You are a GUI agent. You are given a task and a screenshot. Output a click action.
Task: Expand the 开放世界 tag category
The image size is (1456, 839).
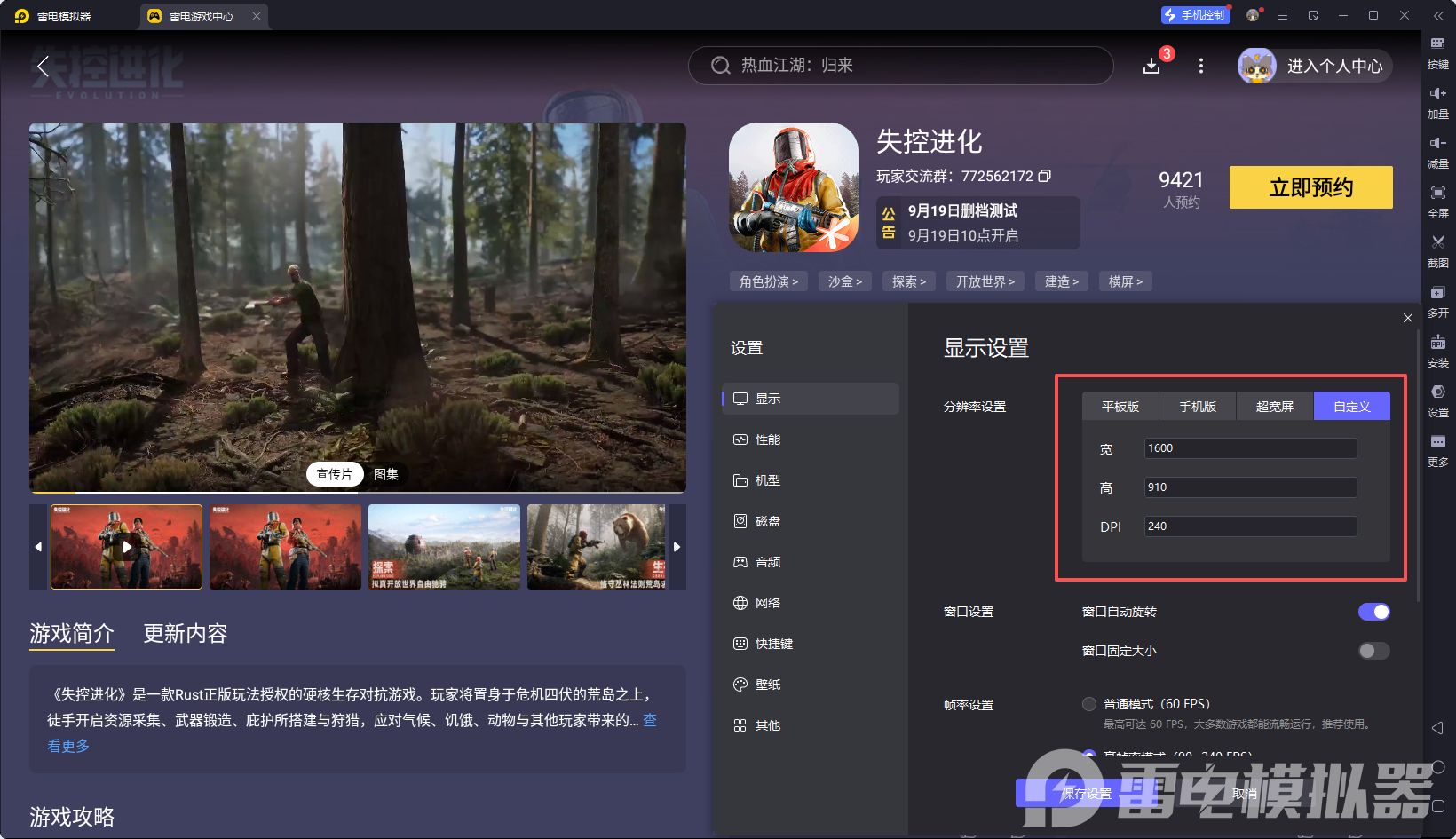(x=985, y=281)
